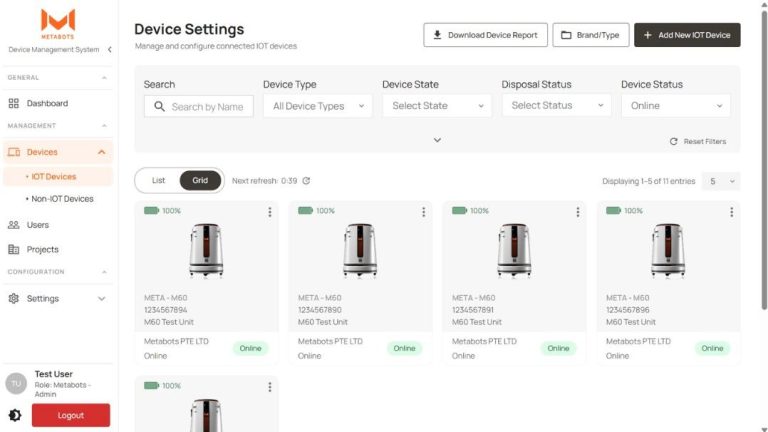Click the Metabots logo in sidebar
This screenshot has height=432, width=768.
(x=57, y=23)
